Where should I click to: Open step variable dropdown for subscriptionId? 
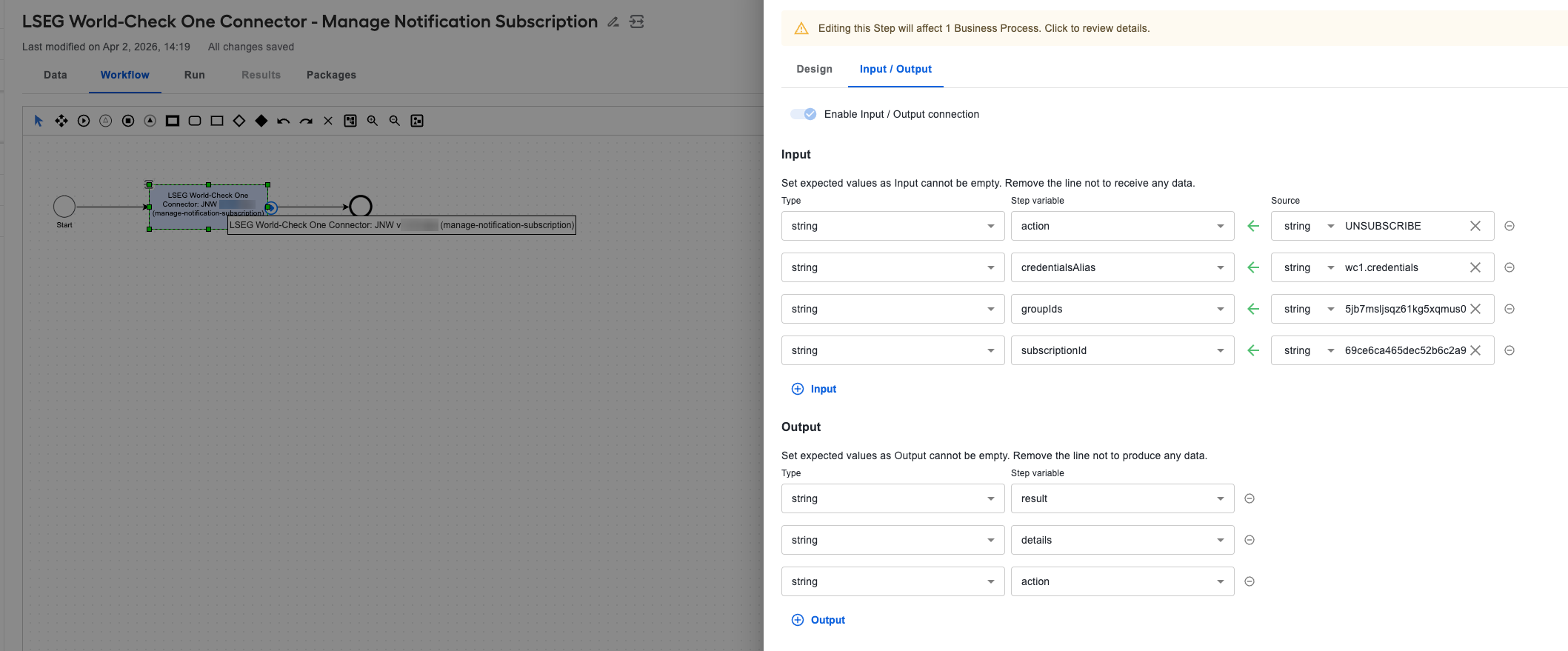pyautogui.click(x=1122, y=350)
